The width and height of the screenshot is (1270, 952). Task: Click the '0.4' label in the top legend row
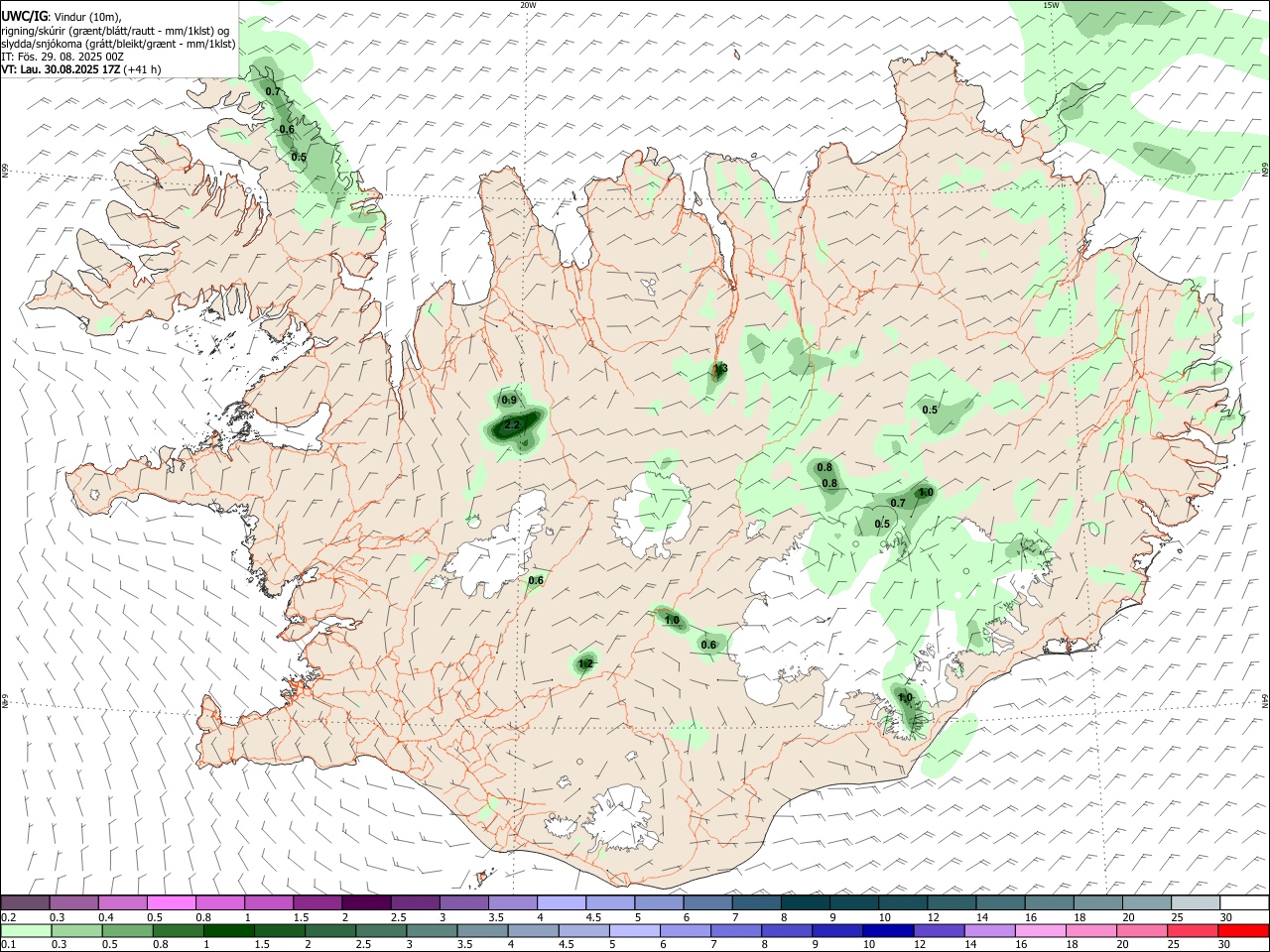pyautogui.click(x=106, y=917)
